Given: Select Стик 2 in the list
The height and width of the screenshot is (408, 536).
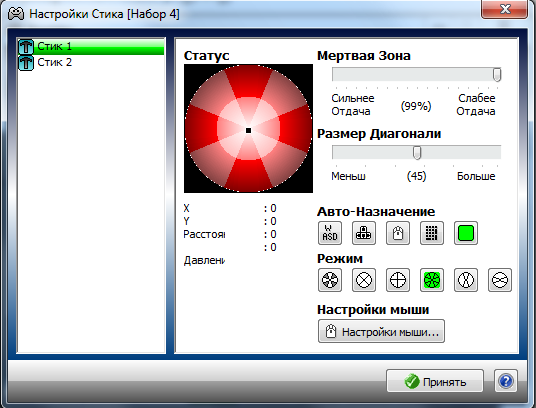Looking at the screenshot, I should [x=91, y=63].
